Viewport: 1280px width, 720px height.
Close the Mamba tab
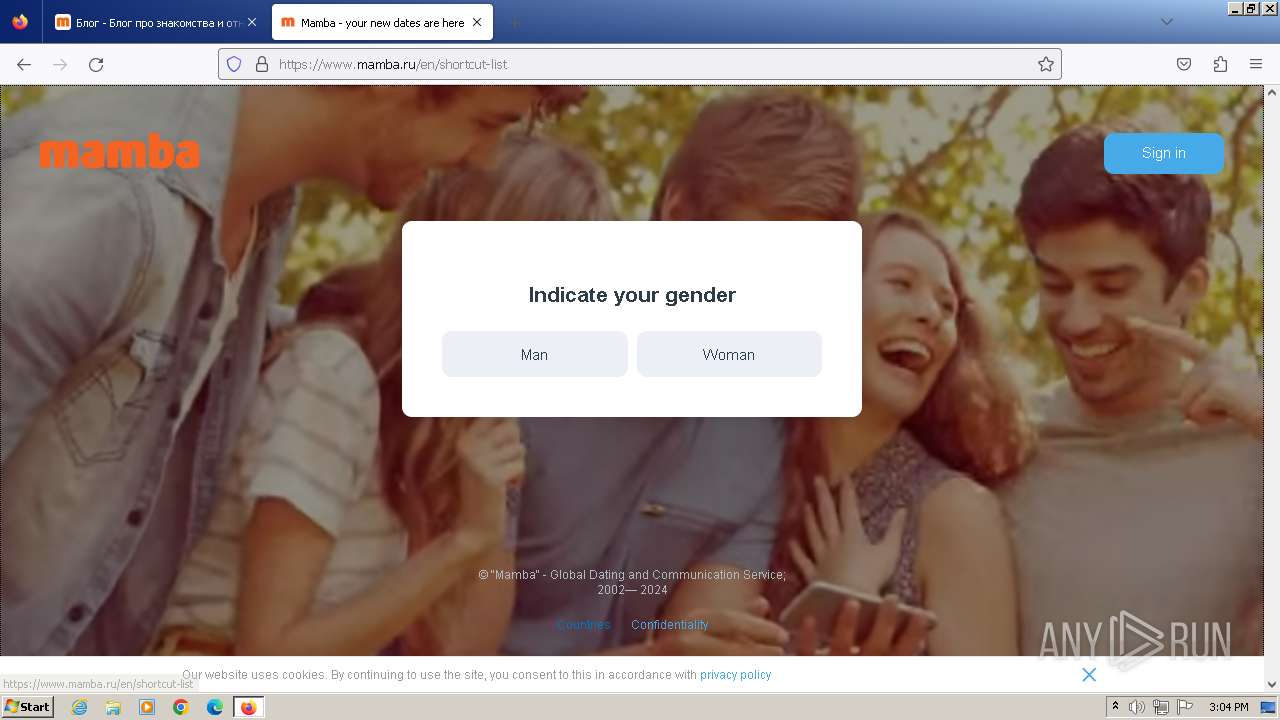477,22
